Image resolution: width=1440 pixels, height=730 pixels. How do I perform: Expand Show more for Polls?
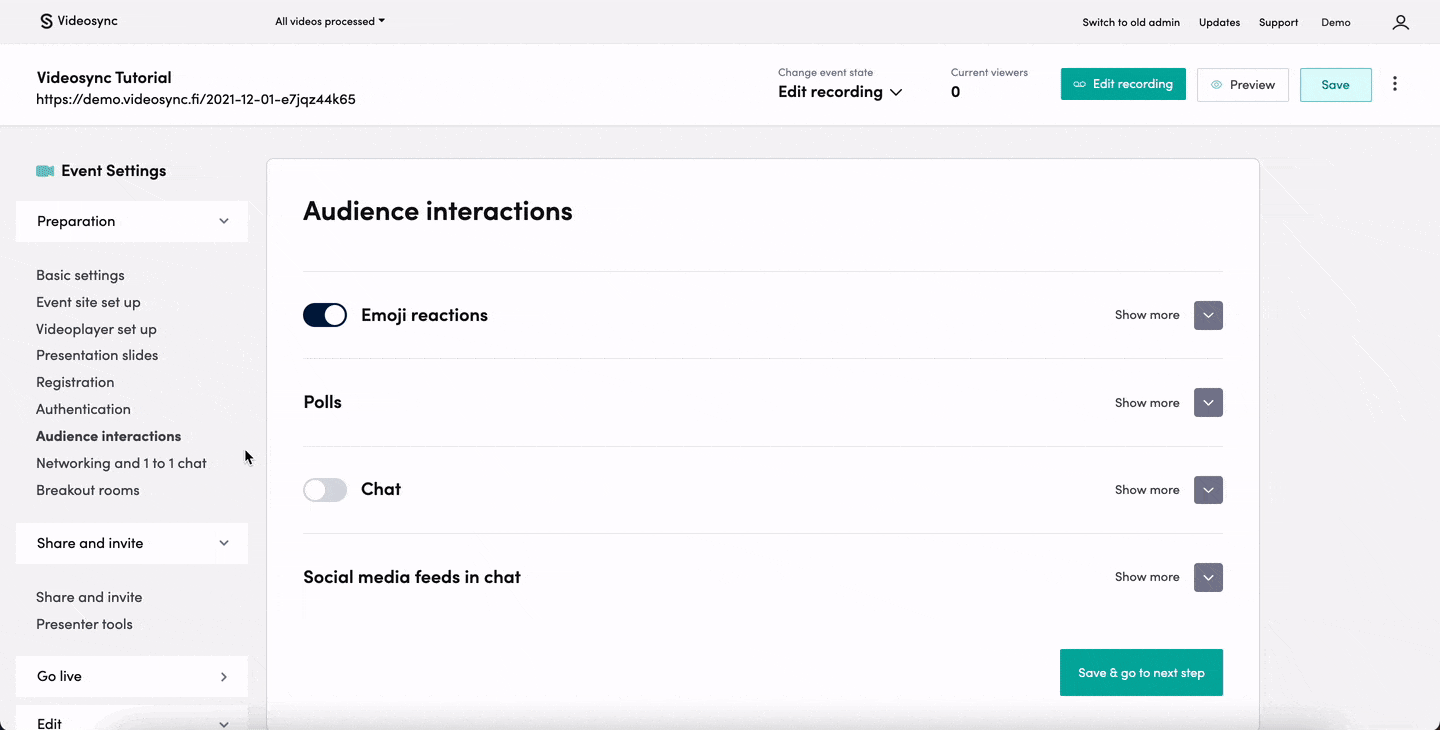[x=1207, y=402]
